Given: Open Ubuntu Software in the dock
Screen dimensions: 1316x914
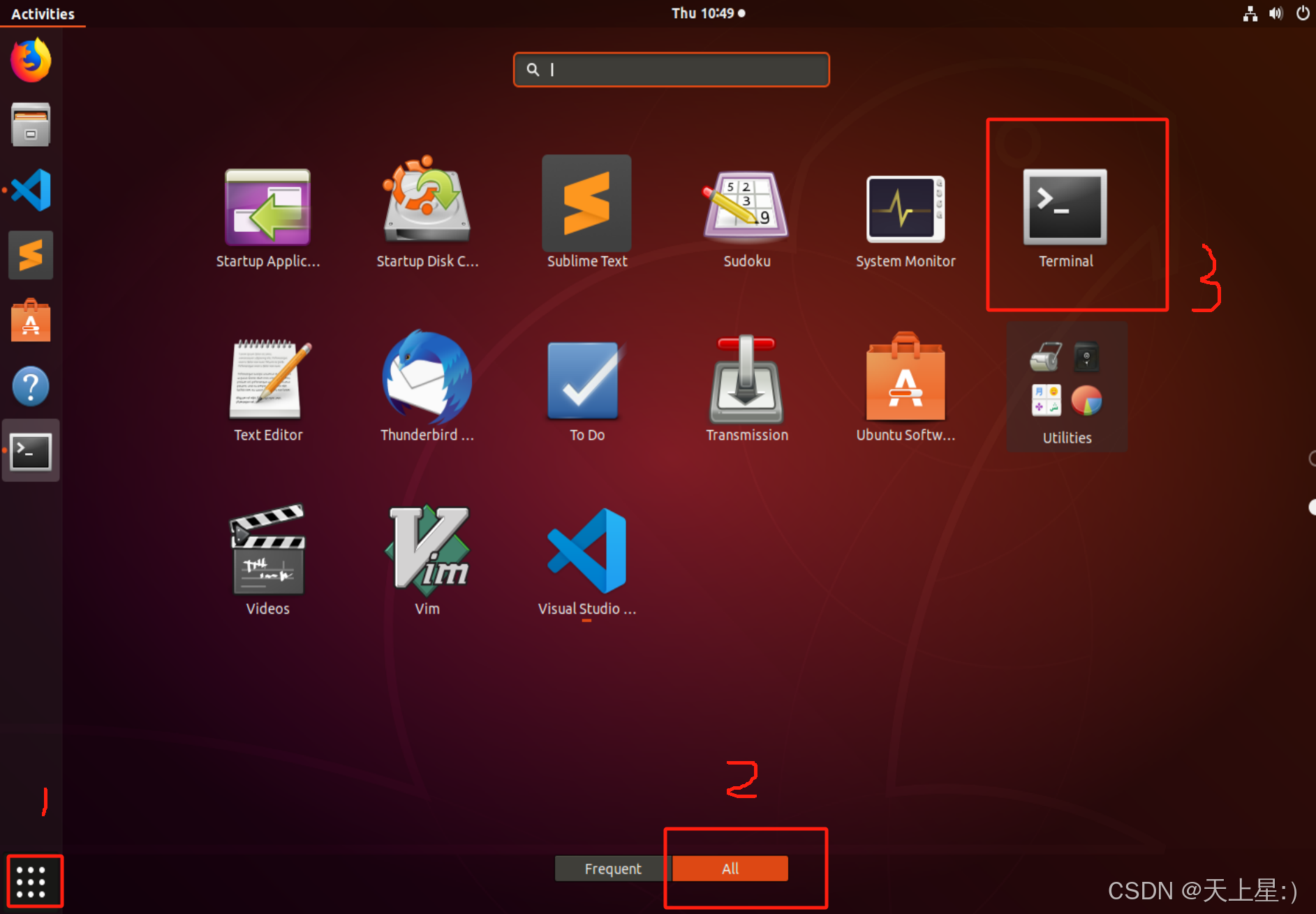Looking at the screenshot, I should tap(31, 320).
